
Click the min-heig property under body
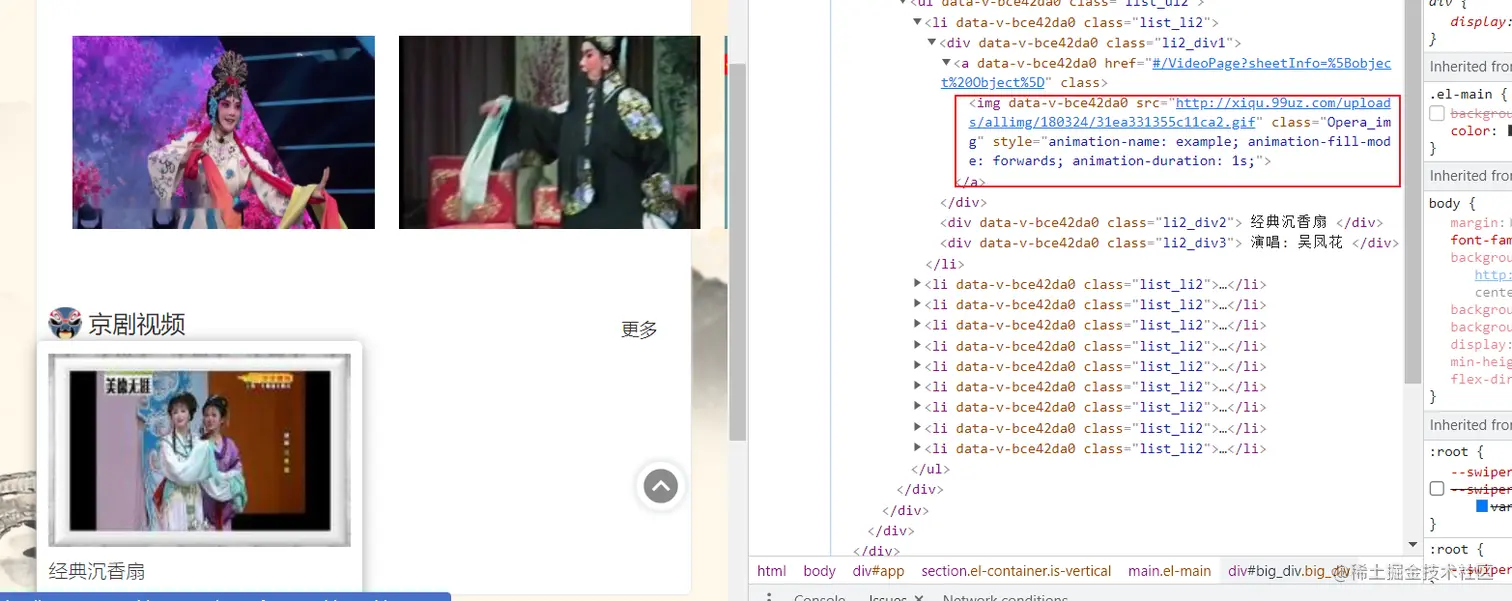(x=1481, y=362)
